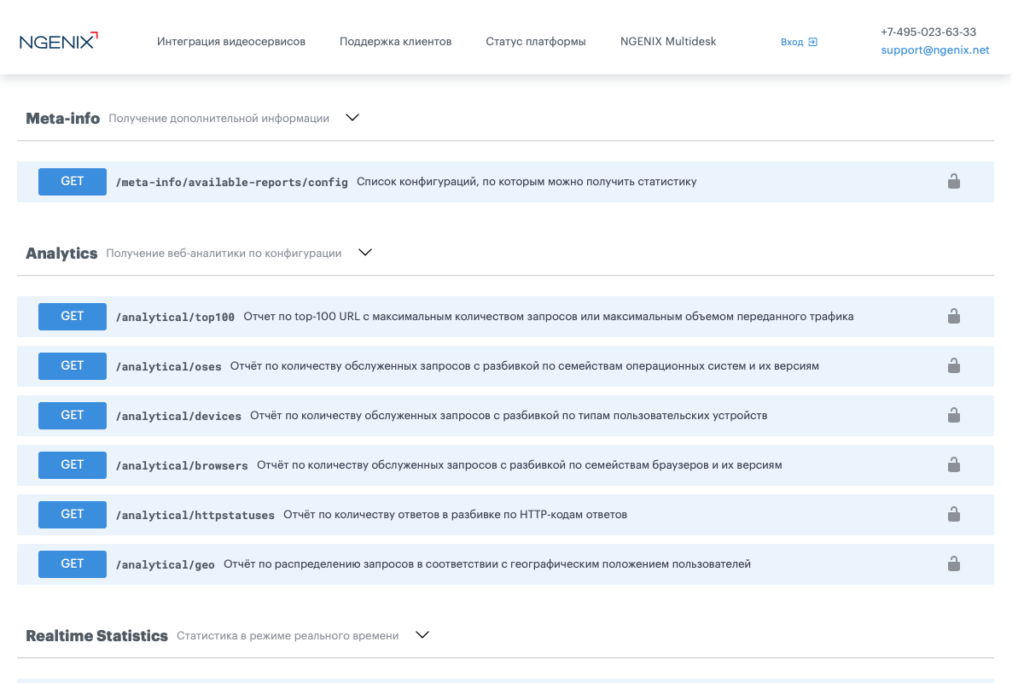The image size is (1024, 683).
Task: Click the /analytical/geo description about географическим положением
Action: [x=487, y=564]
